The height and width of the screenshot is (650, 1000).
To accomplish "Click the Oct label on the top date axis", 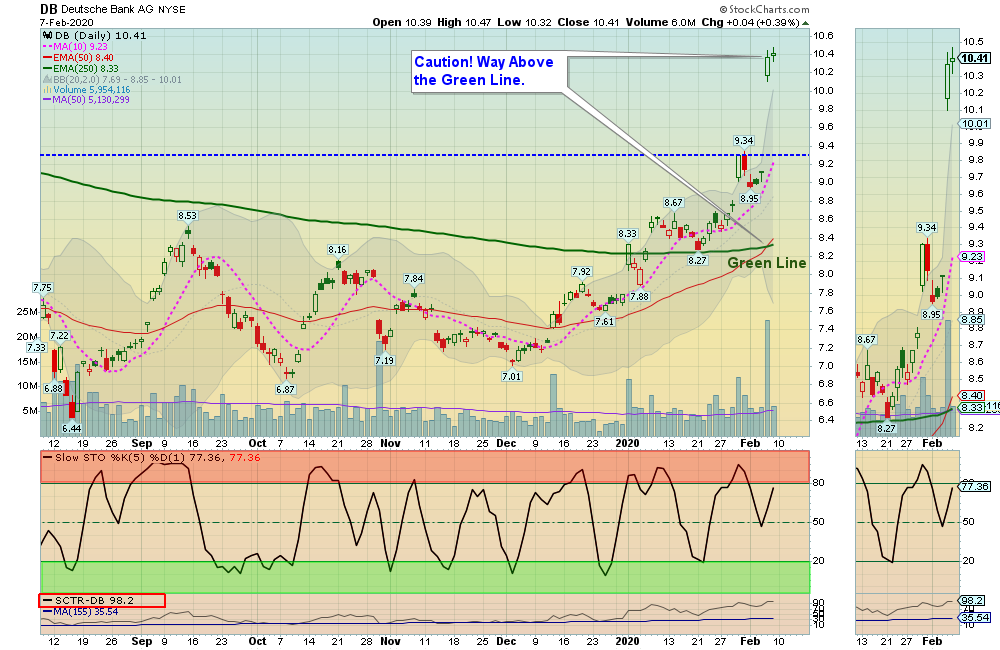I will click(257, 443).
